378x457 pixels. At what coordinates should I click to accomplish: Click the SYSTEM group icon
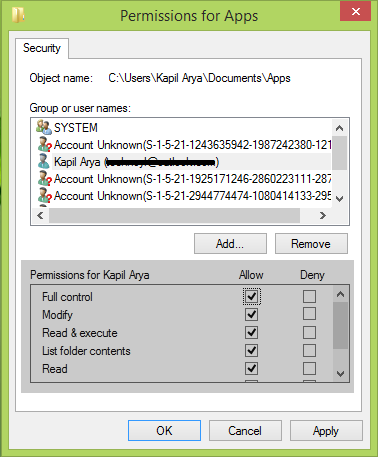[43, 127]
